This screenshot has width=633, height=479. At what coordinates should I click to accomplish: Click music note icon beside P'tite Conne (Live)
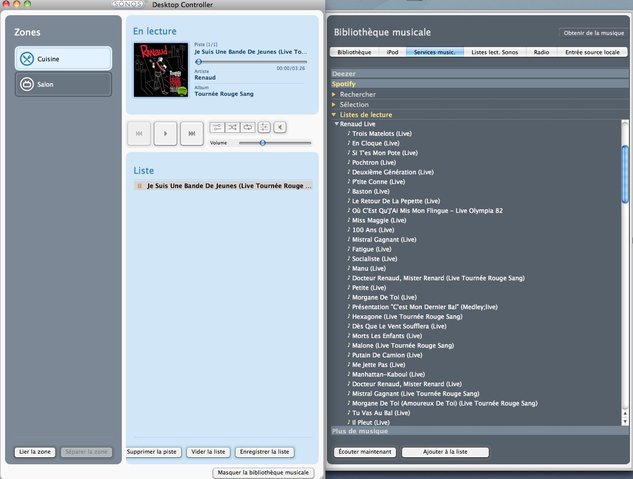point(349,182)
